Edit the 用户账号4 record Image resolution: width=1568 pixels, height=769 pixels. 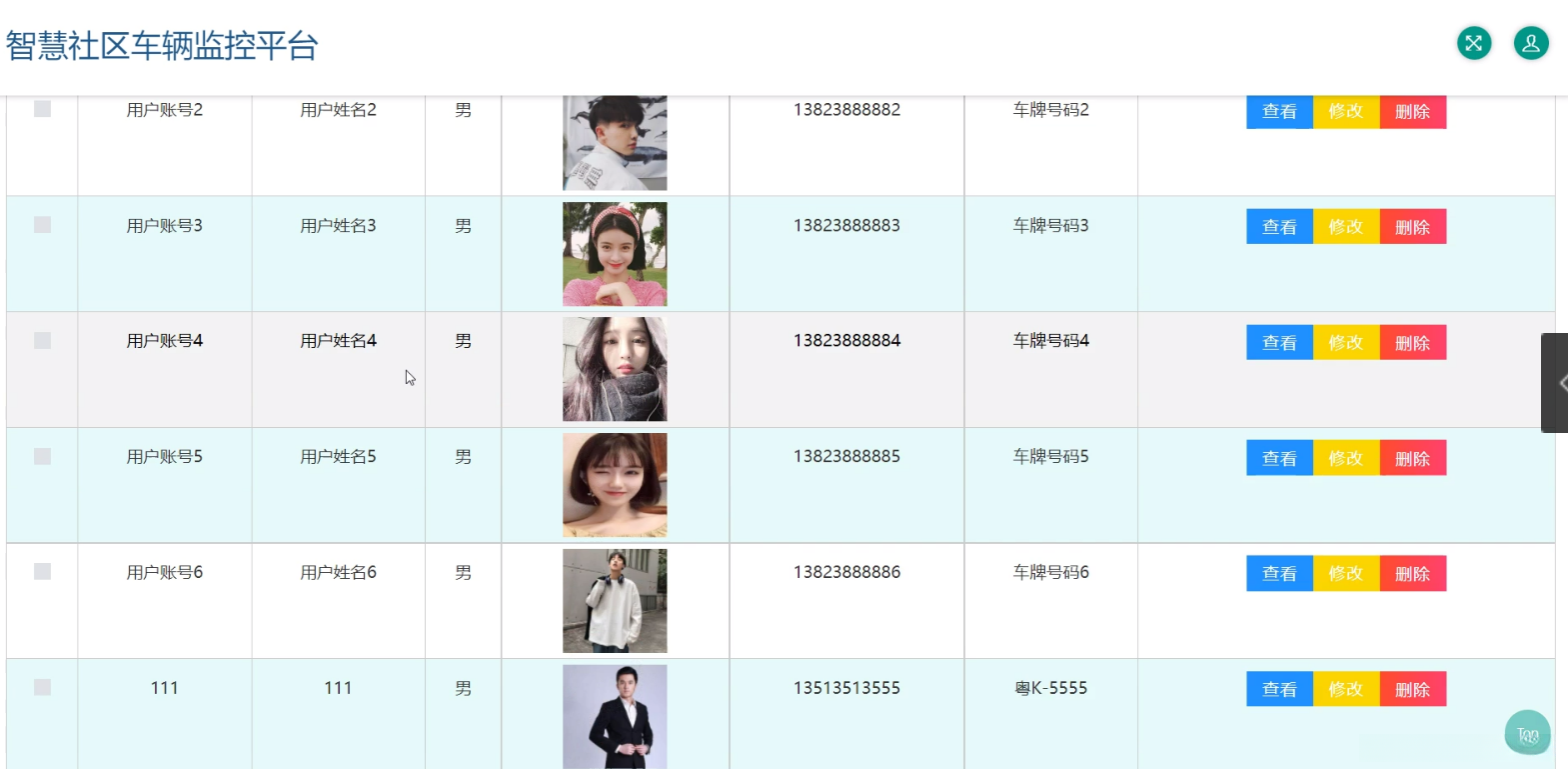click(1345, 342)
